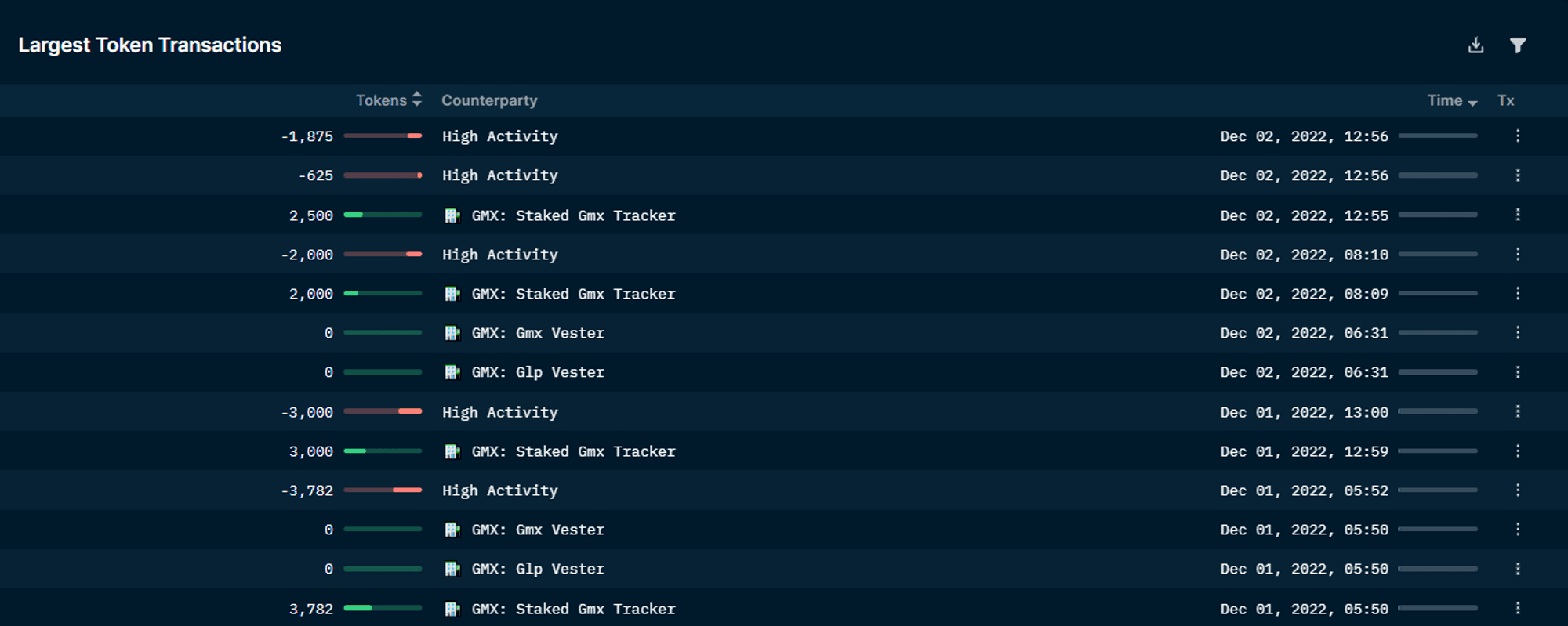This screenshot has height=626, width=1568.
Task: Open GMX: Gmx Vester at Dec 01 05:50
Action: tap(538, 530)
